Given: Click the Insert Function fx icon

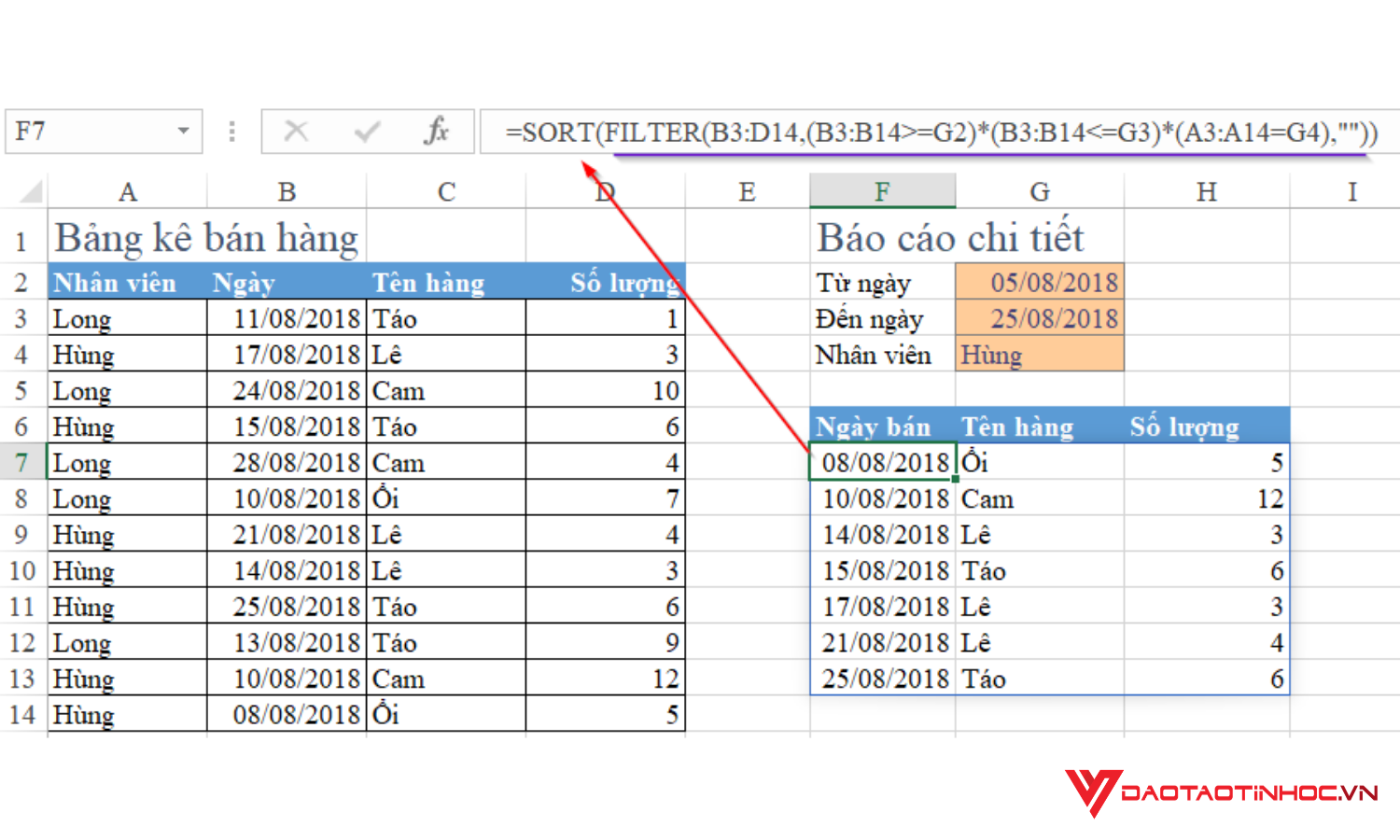Looking at the screenshot, I should pos(437,131).
